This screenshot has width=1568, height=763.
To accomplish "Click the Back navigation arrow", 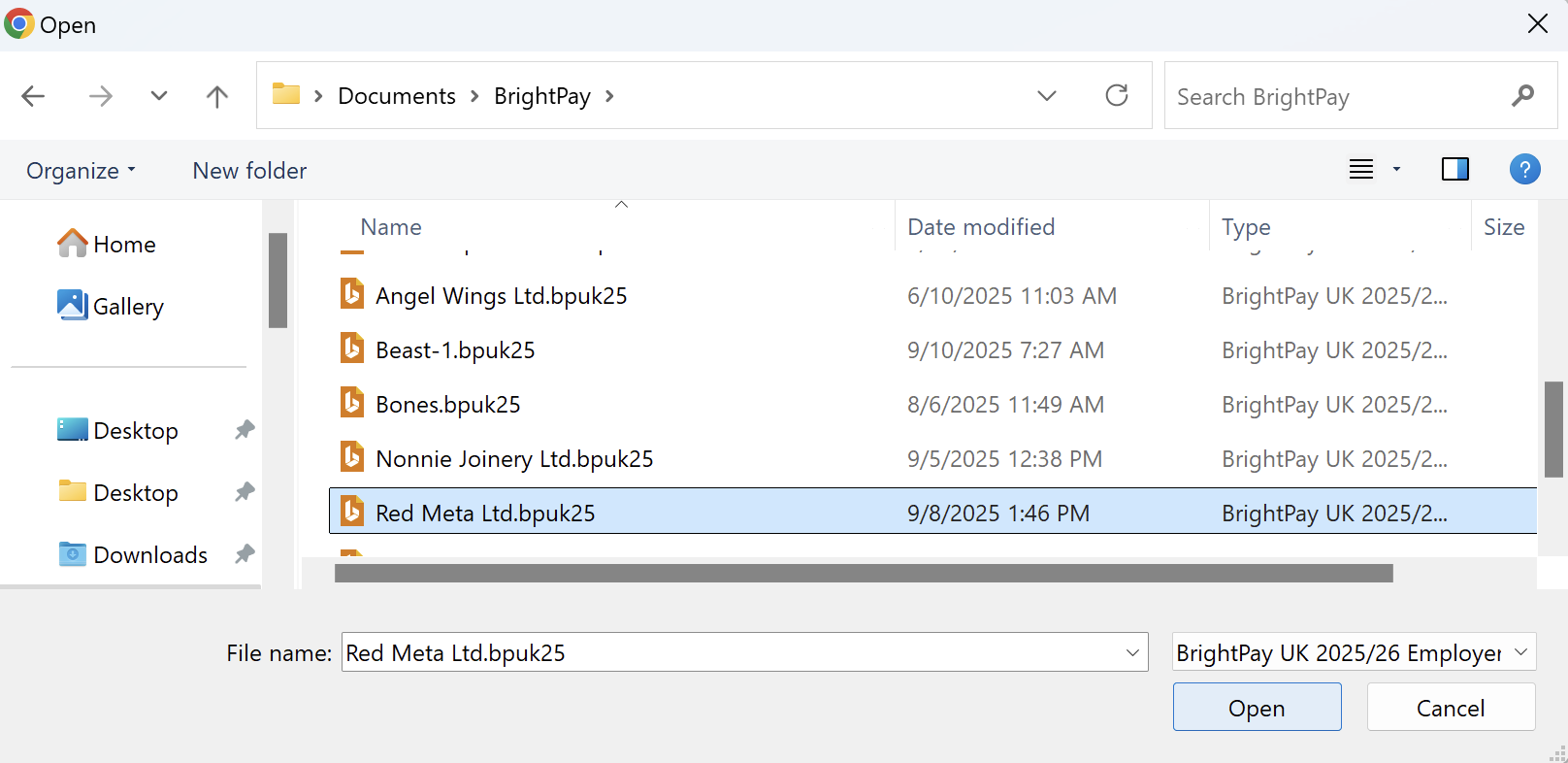I will [33, 96].
